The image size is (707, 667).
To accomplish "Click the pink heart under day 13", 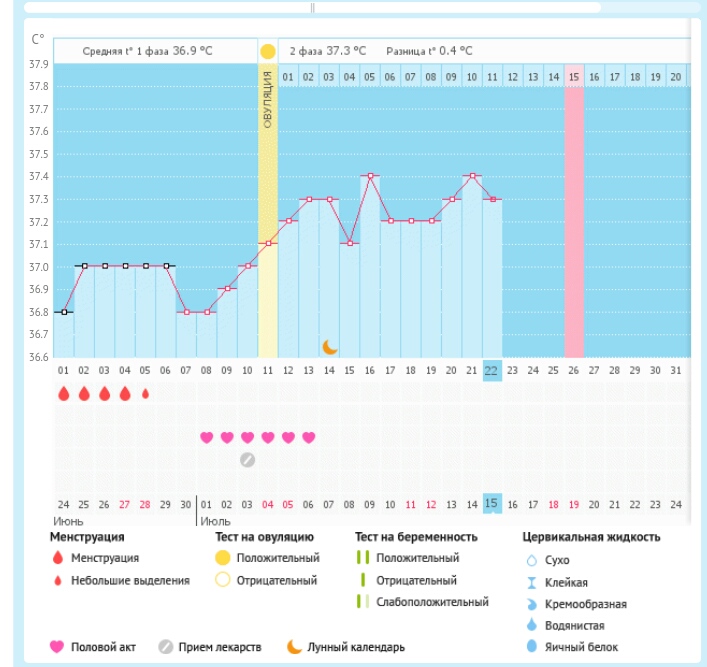I will click(309, 437).
